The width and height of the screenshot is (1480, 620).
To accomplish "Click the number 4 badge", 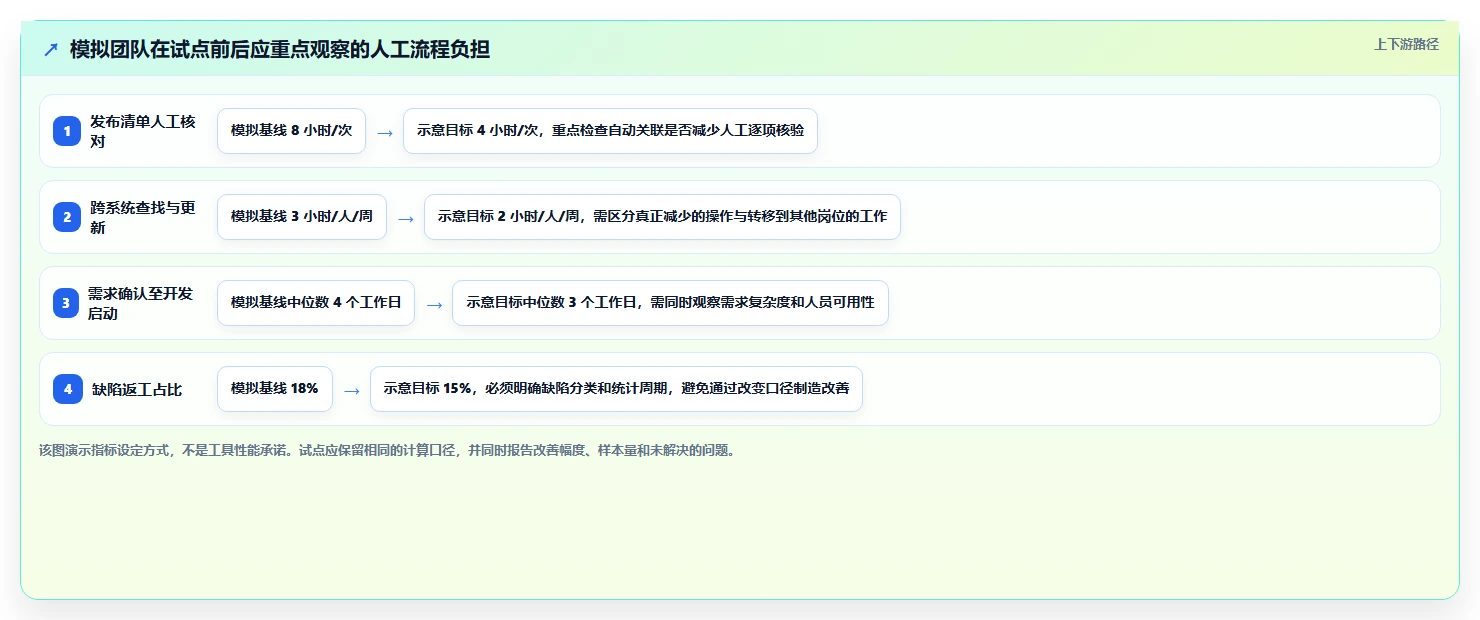I will [68, 389].
